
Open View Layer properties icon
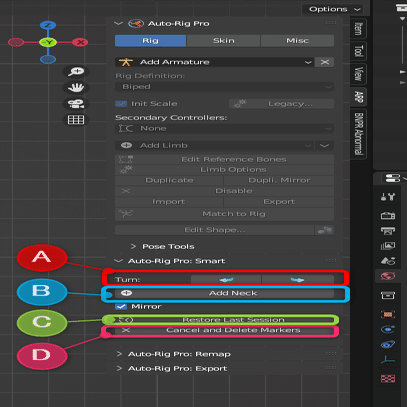(388, 246)
